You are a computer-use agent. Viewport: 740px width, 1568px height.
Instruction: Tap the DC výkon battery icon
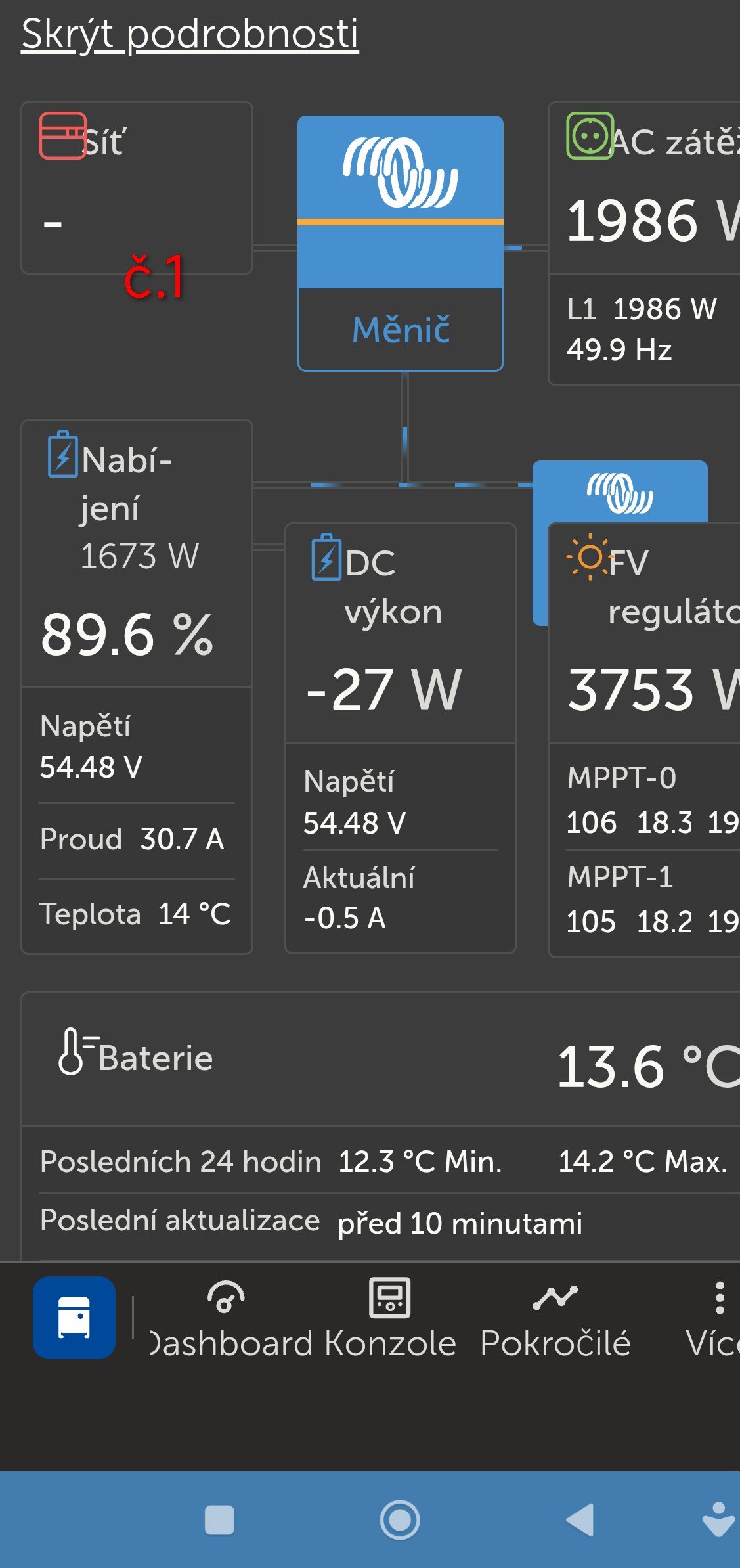[326, 557]
